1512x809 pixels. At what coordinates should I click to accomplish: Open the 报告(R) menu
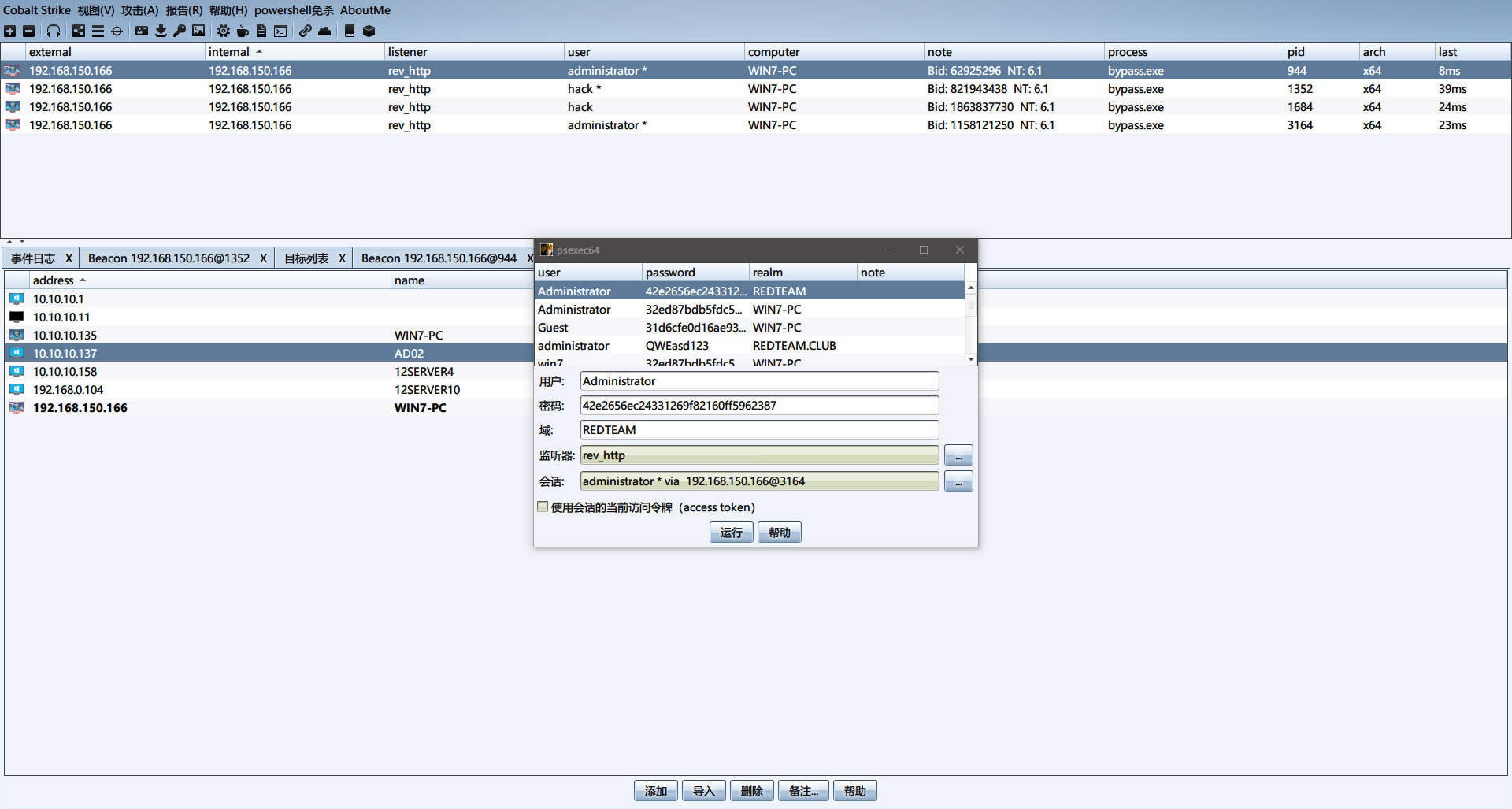pos(184,10)
